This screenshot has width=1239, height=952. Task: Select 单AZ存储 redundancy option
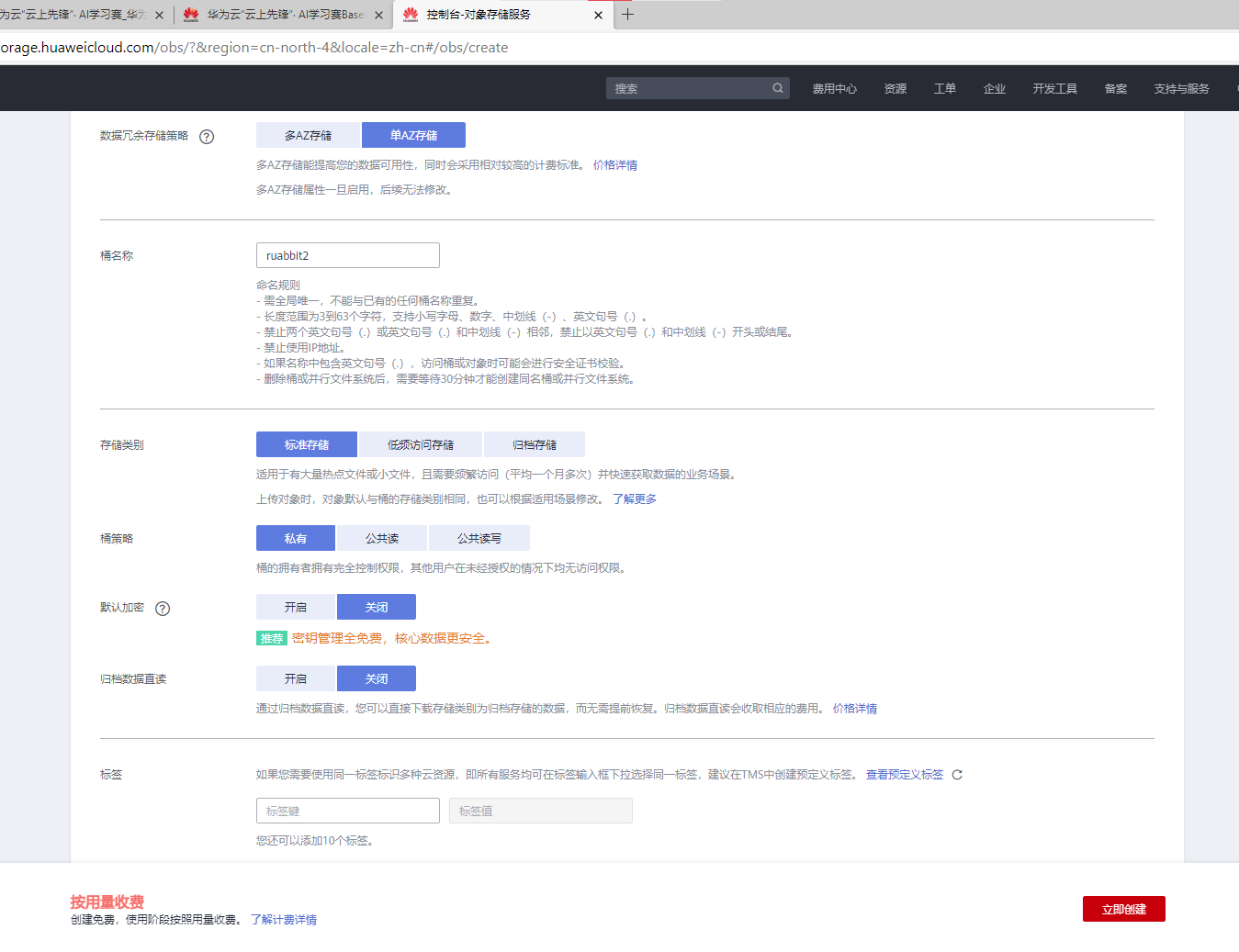pyautogui.click(x=413, y=135)
